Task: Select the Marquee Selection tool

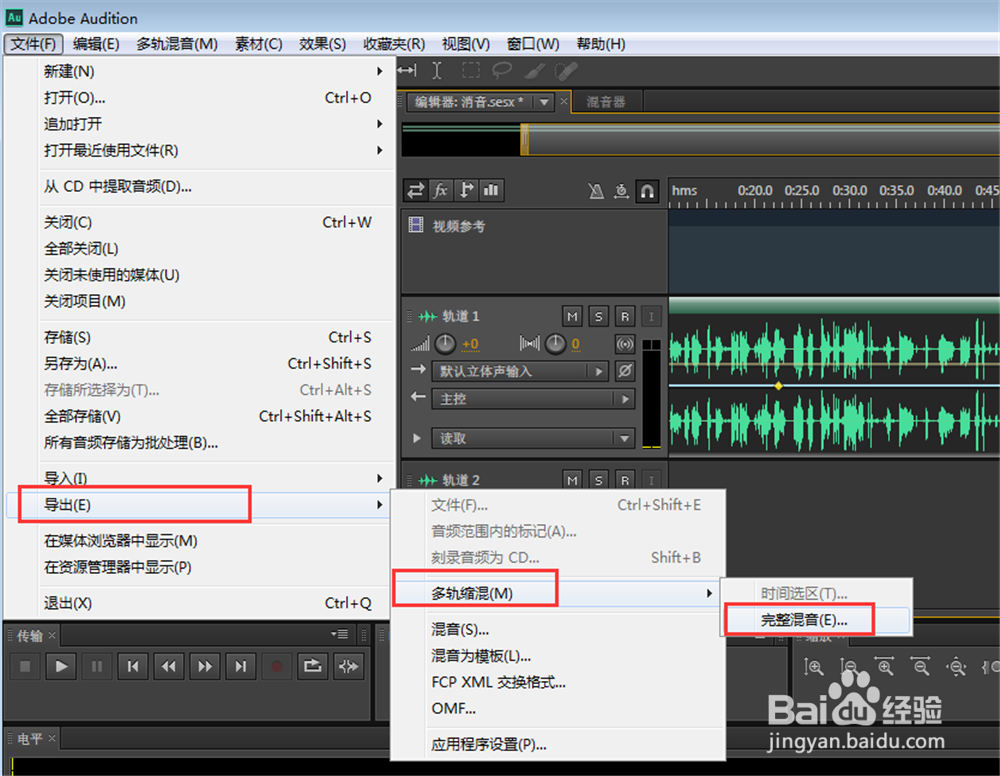Action: click(471, 70)
